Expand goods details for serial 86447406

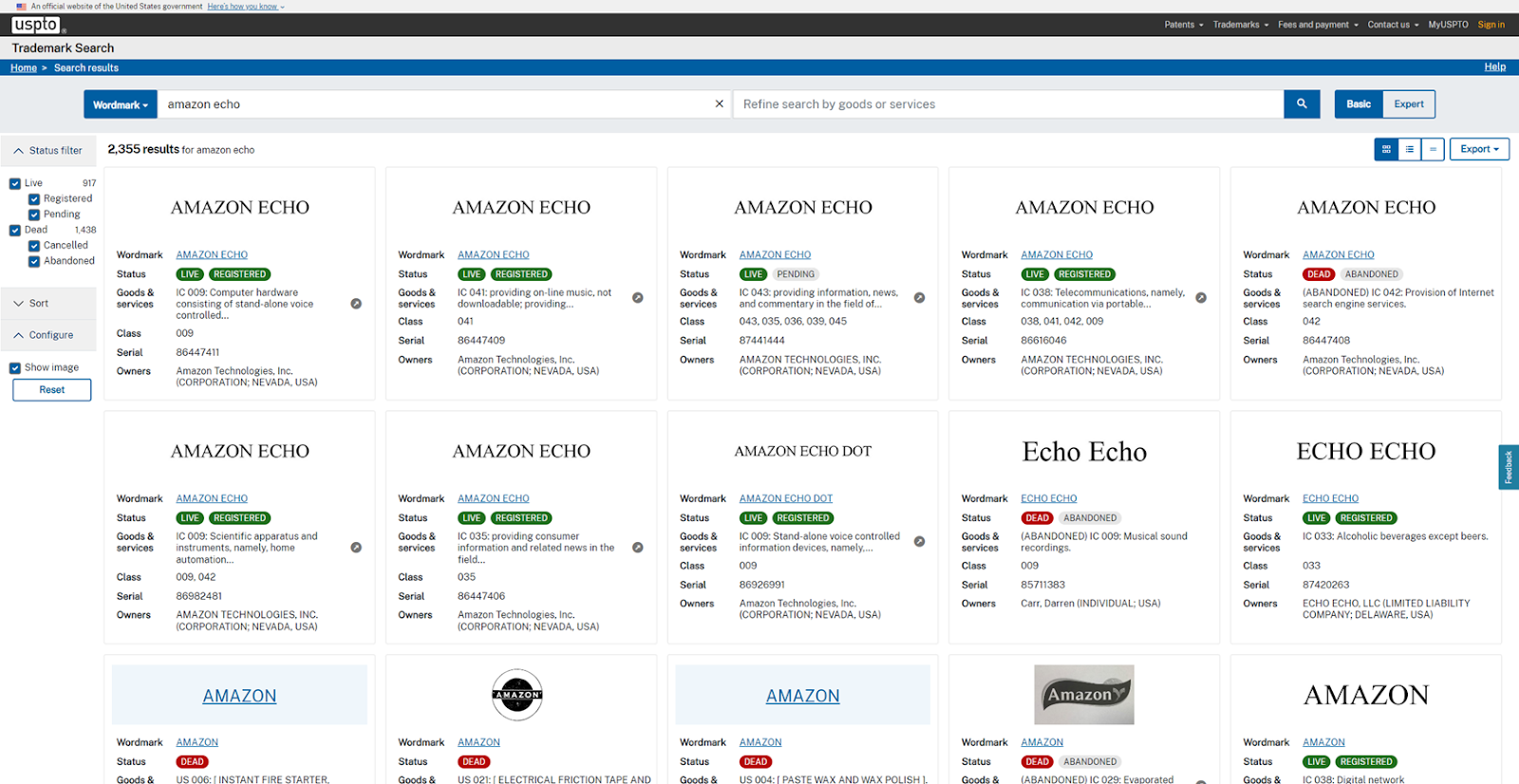[x=638, y=548]
